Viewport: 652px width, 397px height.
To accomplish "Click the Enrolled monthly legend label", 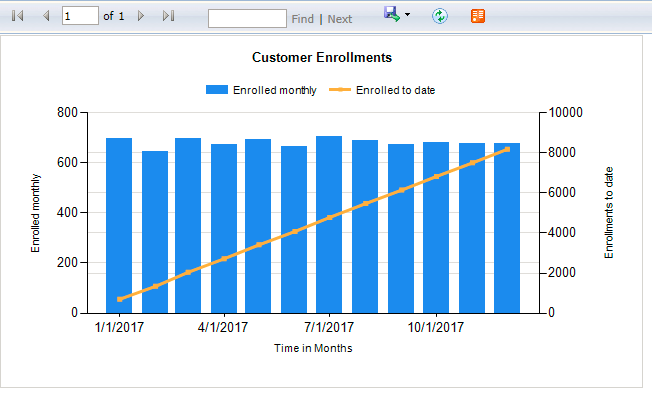I will point(275,90).
